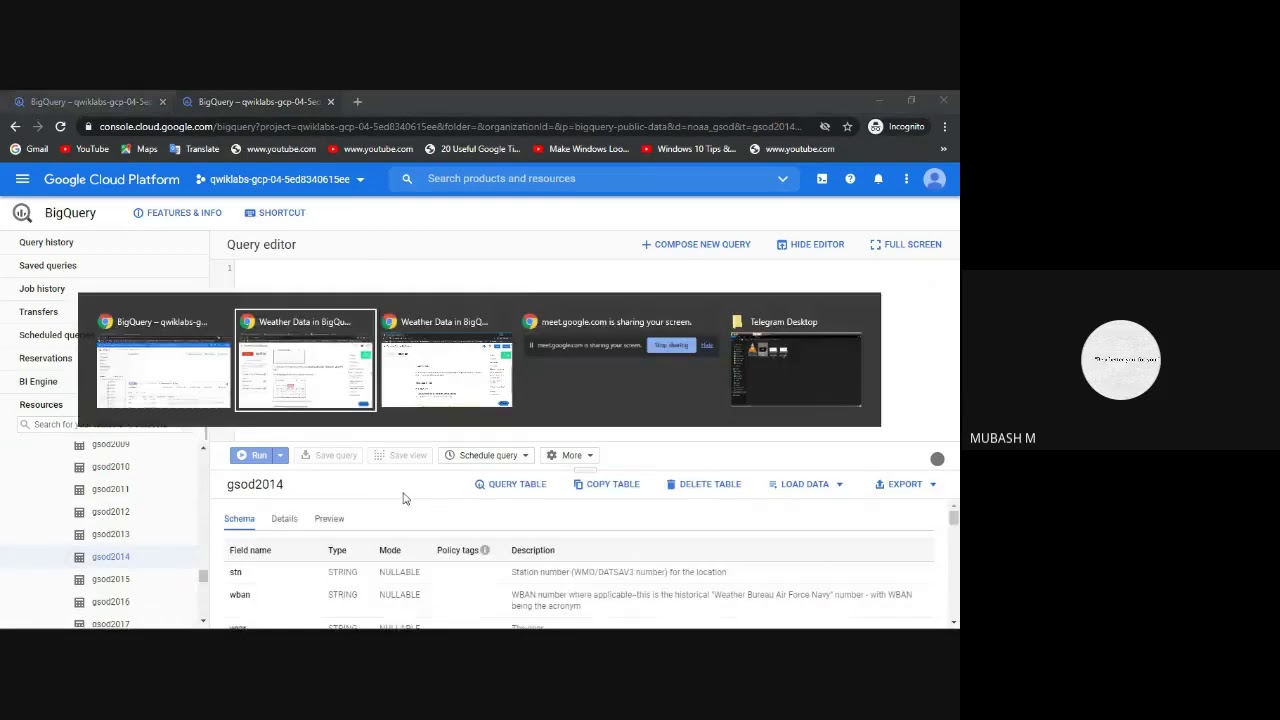Click the Chrome address bar URL
This screenshot has width=1280, height=720.
pyautogui.click(x=450, y=126)
